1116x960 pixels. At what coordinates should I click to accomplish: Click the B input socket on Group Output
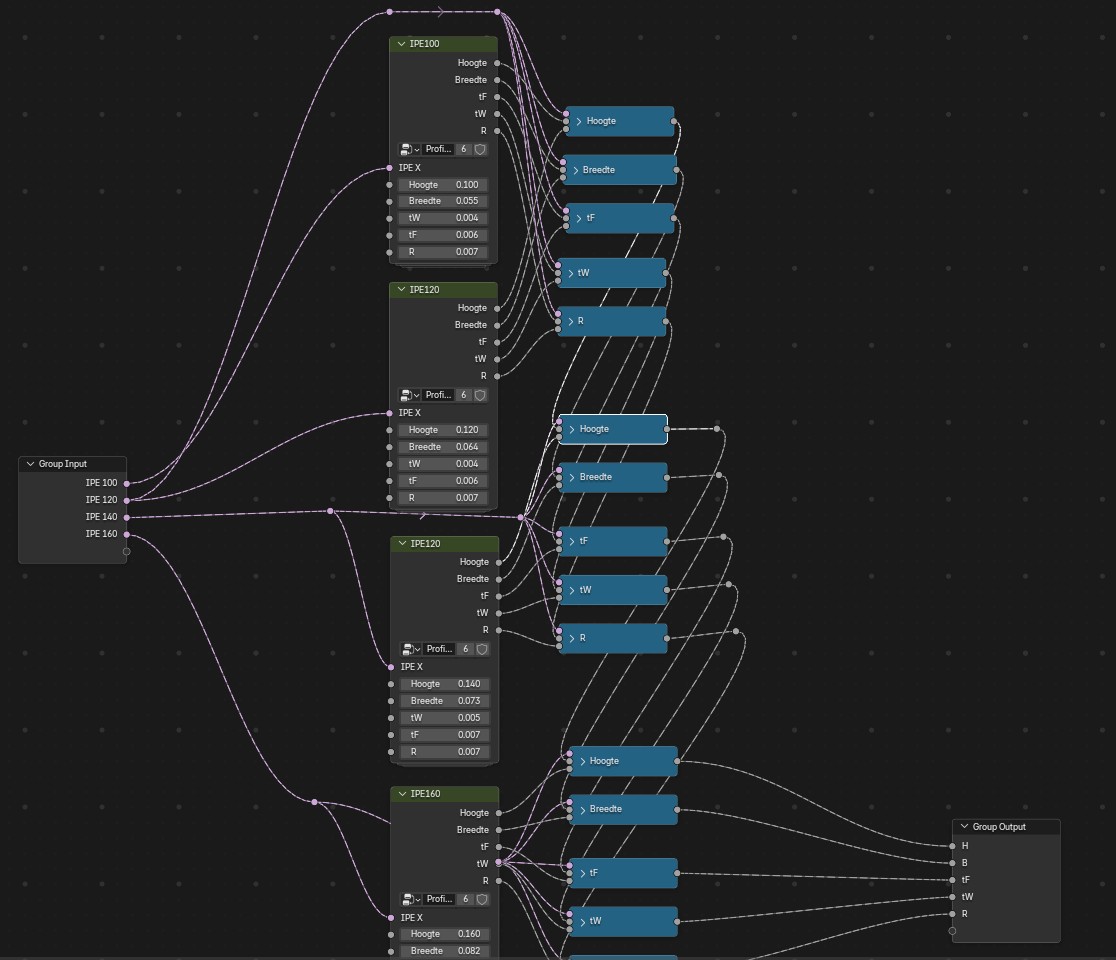click(952, 863)
